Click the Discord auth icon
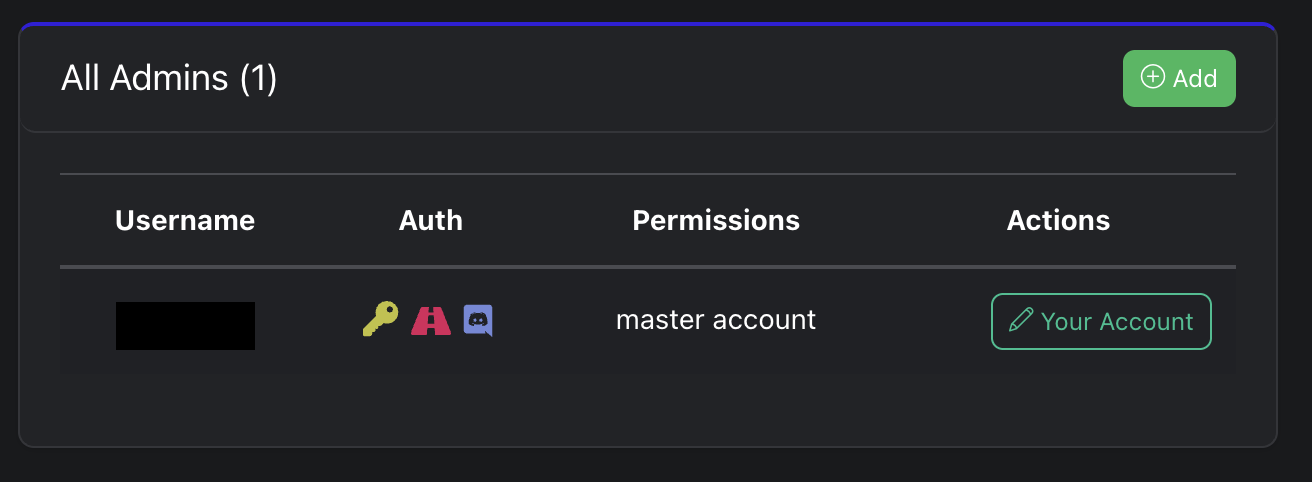 click(478, 321)
